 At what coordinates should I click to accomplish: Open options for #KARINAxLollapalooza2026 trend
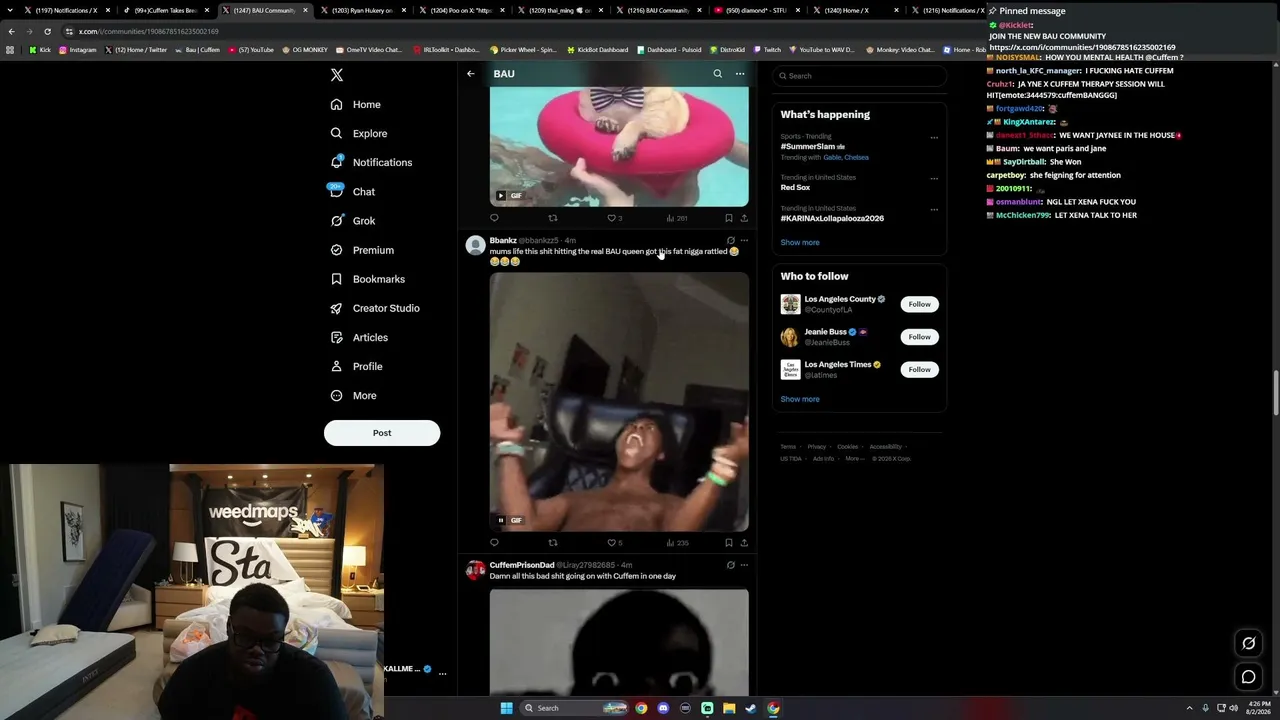934,210
